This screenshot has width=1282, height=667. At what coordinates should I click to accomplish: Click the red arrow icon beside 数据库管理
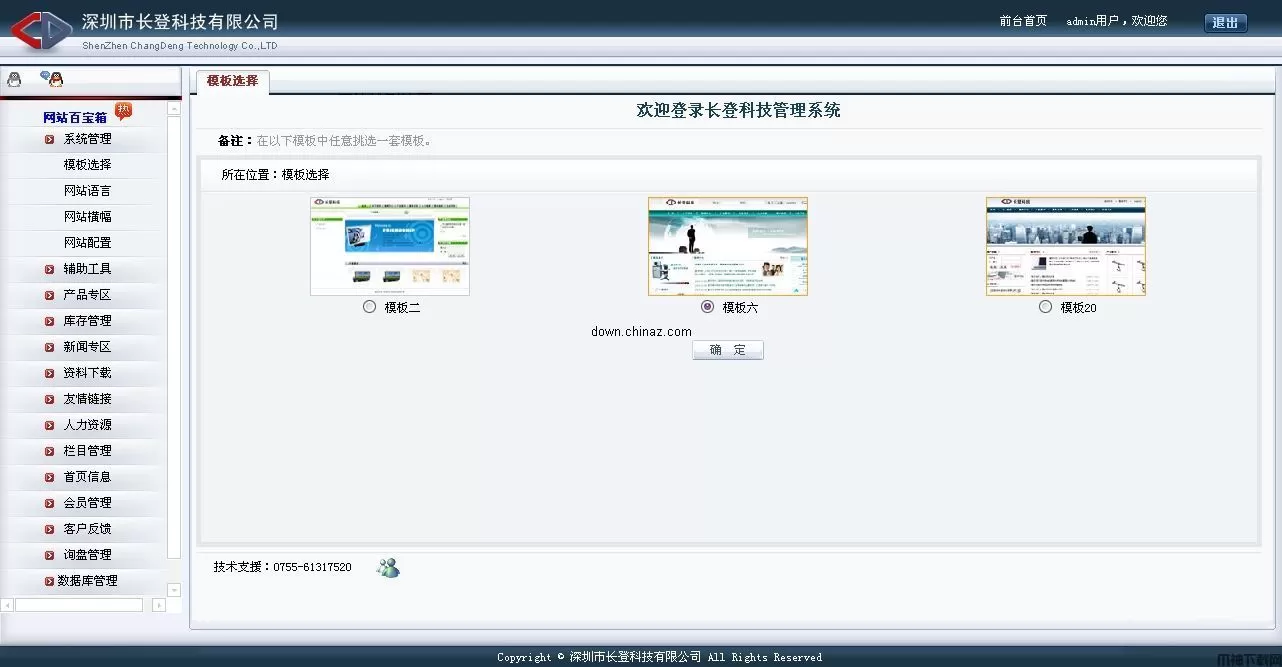49,581
